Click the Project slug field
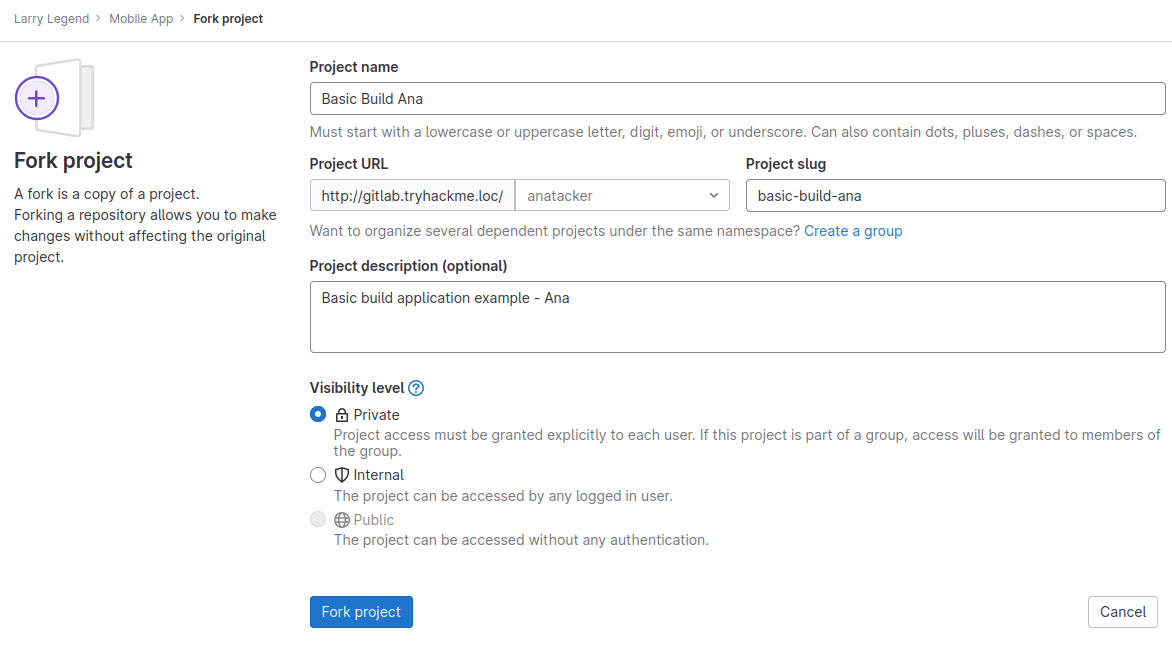 point(954,195)
